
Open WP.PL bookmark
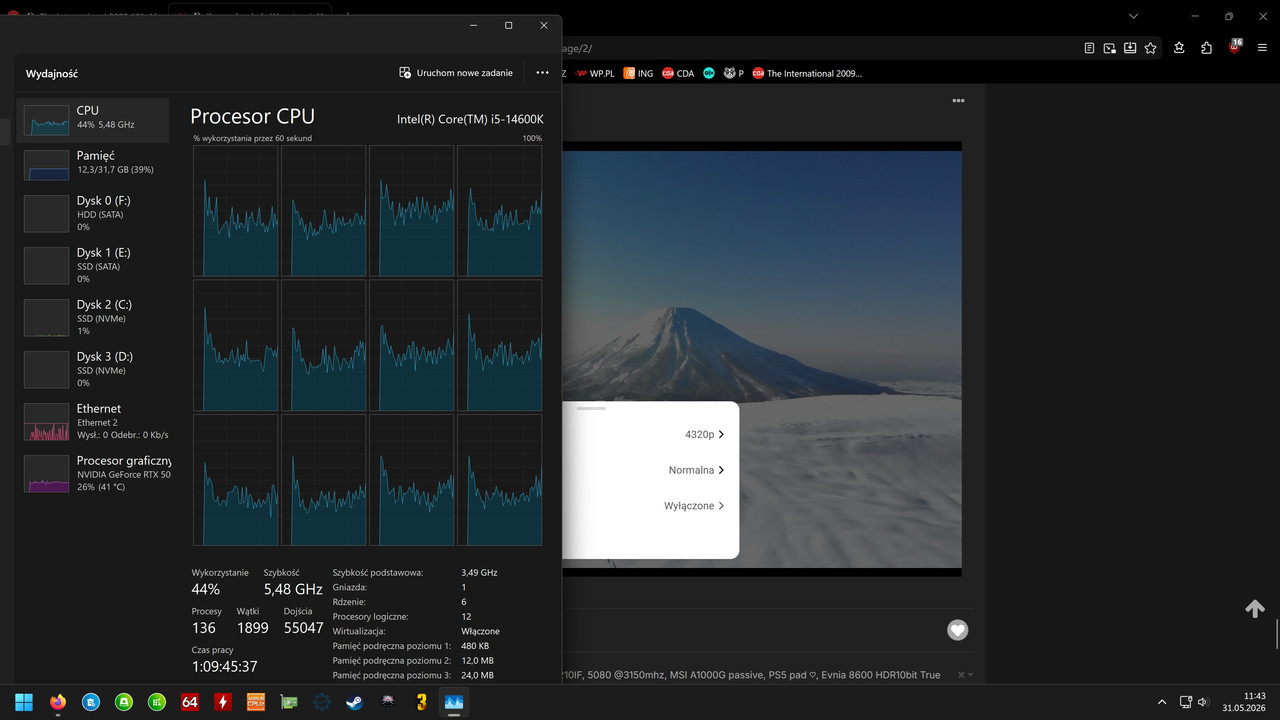(x=595, y=73)
